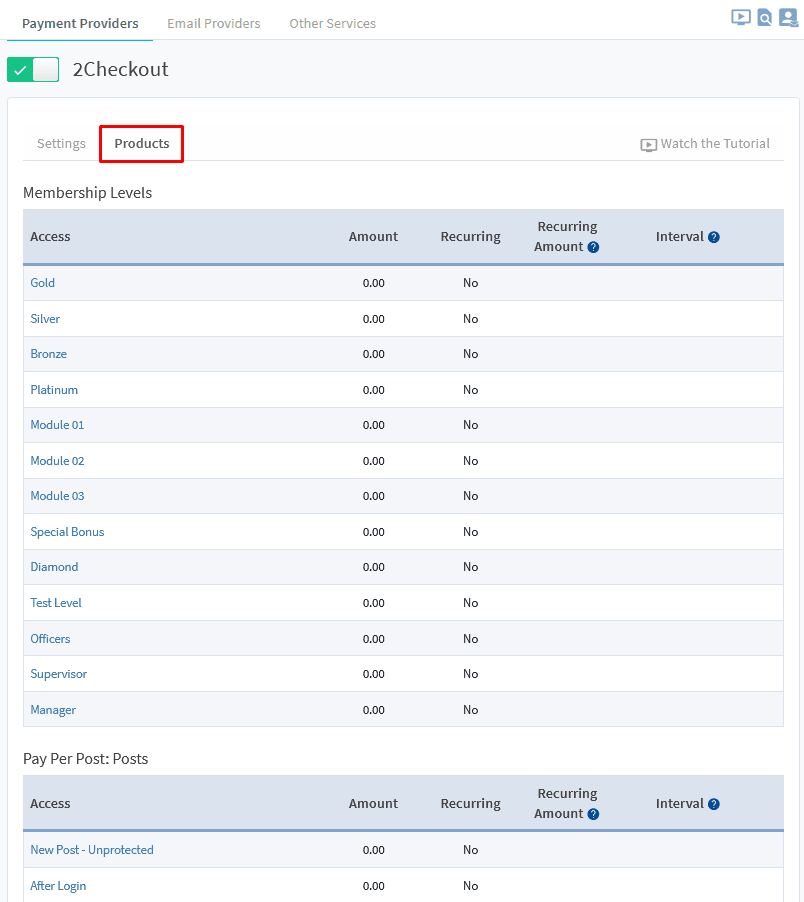Click the Membership Levels heading
This screenshot has height=902, width=804.
point(87,193)
